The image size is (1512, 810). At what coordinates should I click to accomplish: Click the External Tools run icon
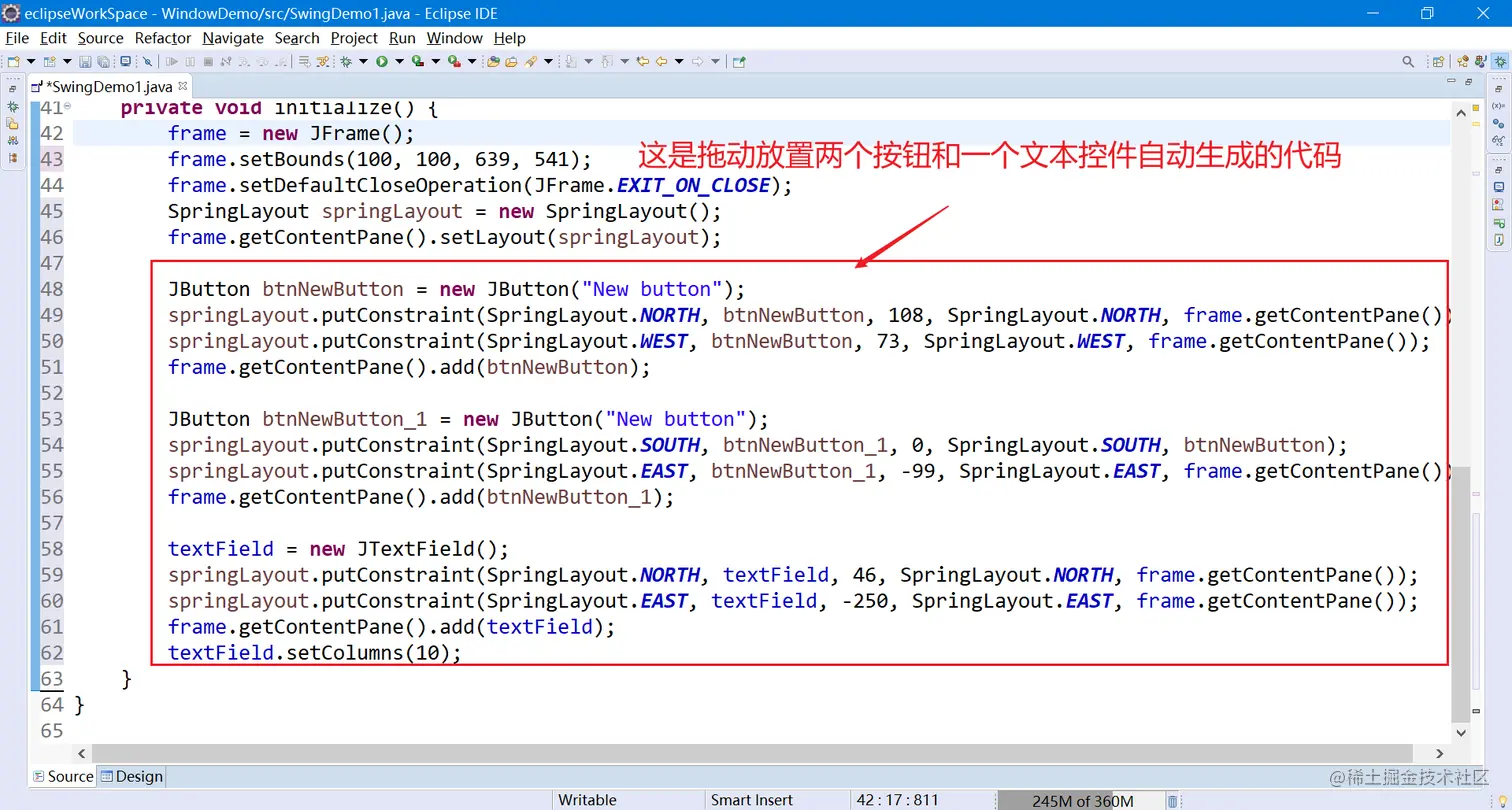click(x=454, y=61)
